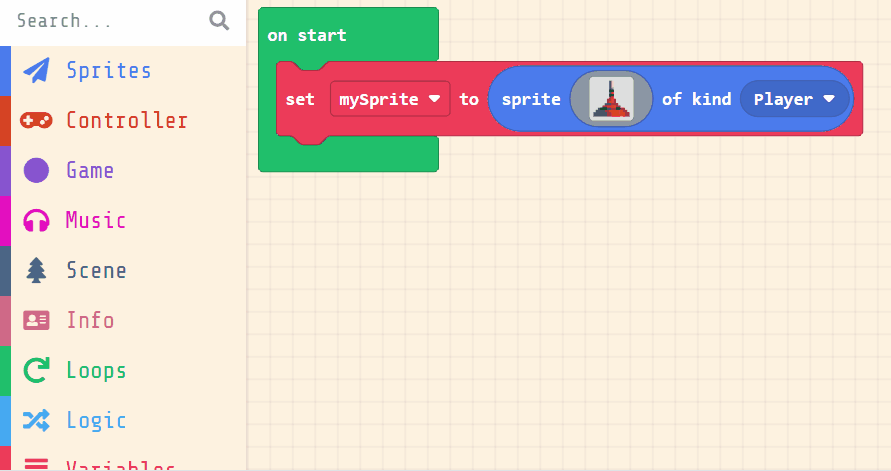Open the Controller category label
The width and height of the screenshot is (891, 471).
(126, 121)
